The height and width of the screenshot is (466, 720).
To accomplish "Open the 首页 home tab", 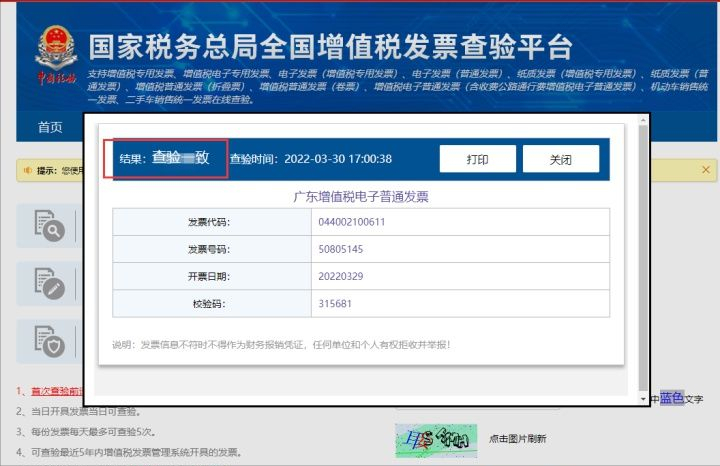I will (50, 127).
